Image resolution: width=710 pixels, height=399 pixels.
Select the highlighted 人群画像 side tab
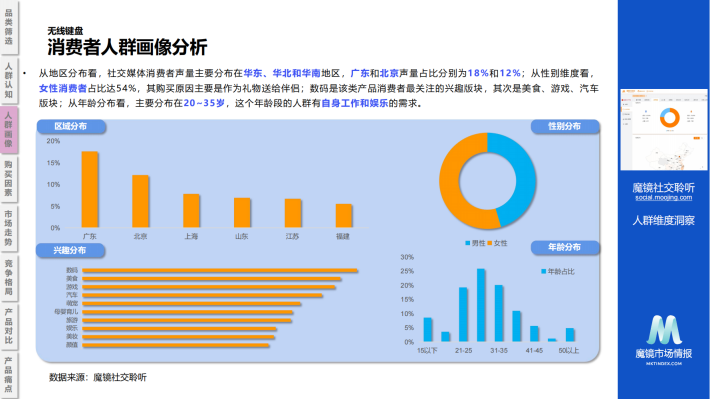[9, 130]
